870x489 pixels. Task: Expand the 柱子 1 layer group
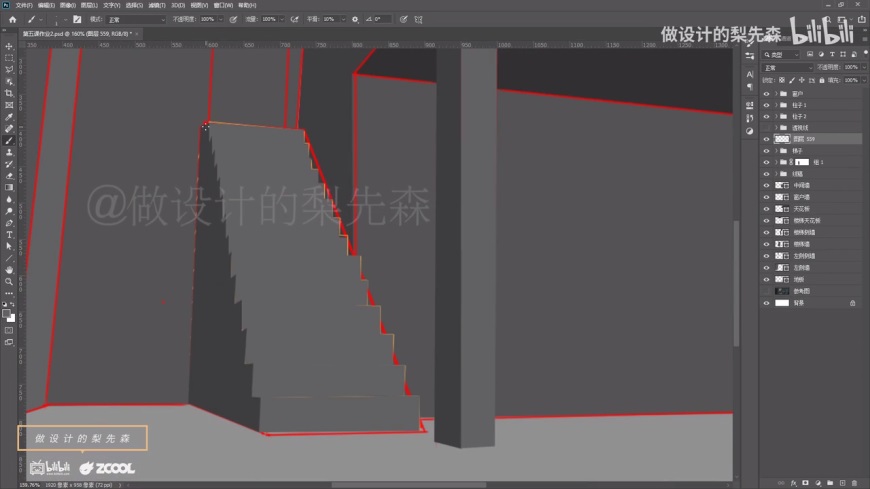(776, 105)
